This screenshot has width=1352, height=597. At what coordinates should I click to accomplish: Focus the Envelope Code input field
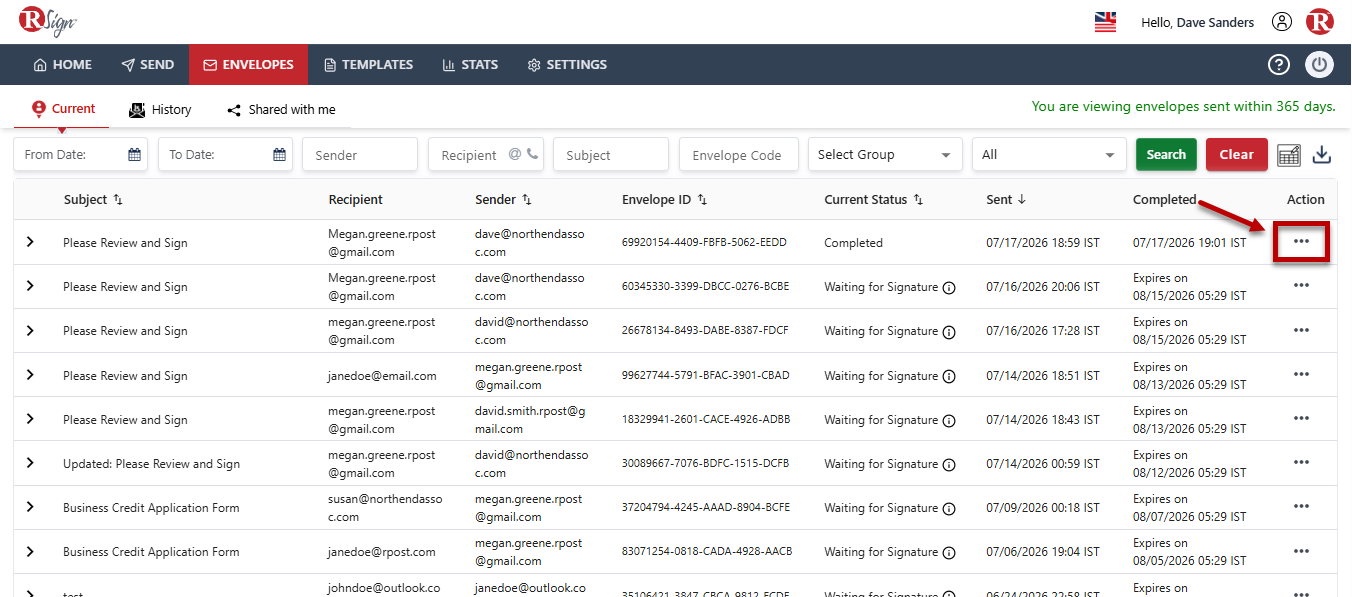click(738, 155)
